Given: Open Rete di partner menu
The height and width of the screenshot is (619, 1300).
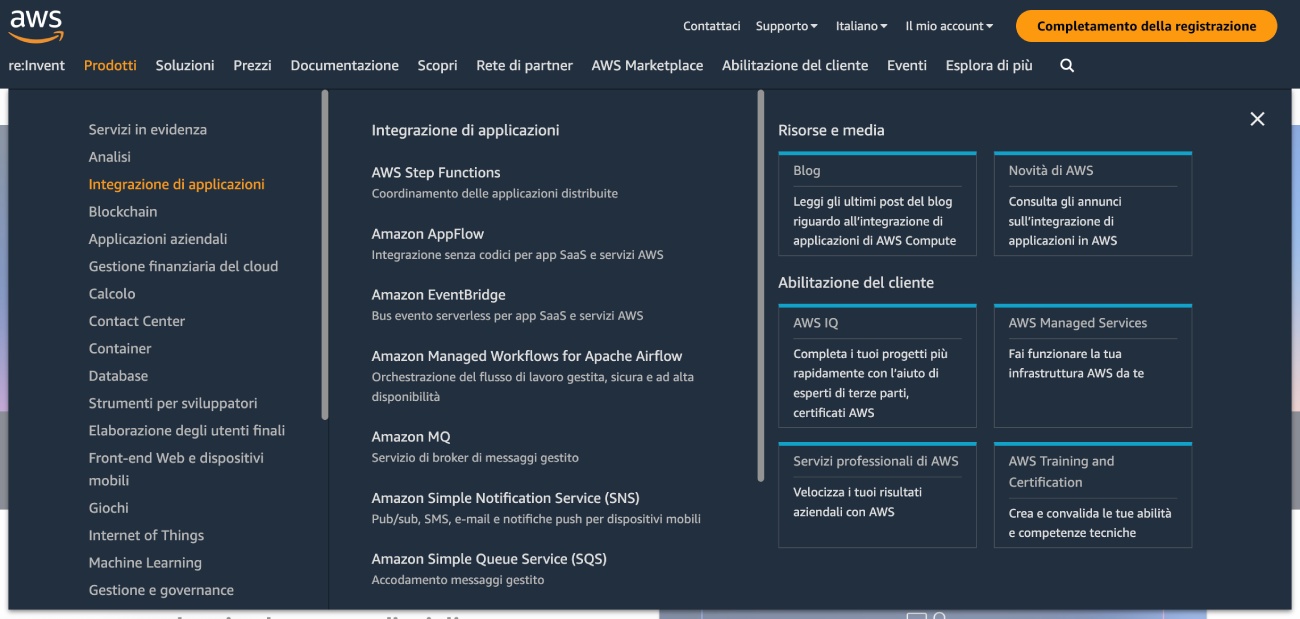Looking at the screenshot, I should pyautogui.click(x=524, y=65).
